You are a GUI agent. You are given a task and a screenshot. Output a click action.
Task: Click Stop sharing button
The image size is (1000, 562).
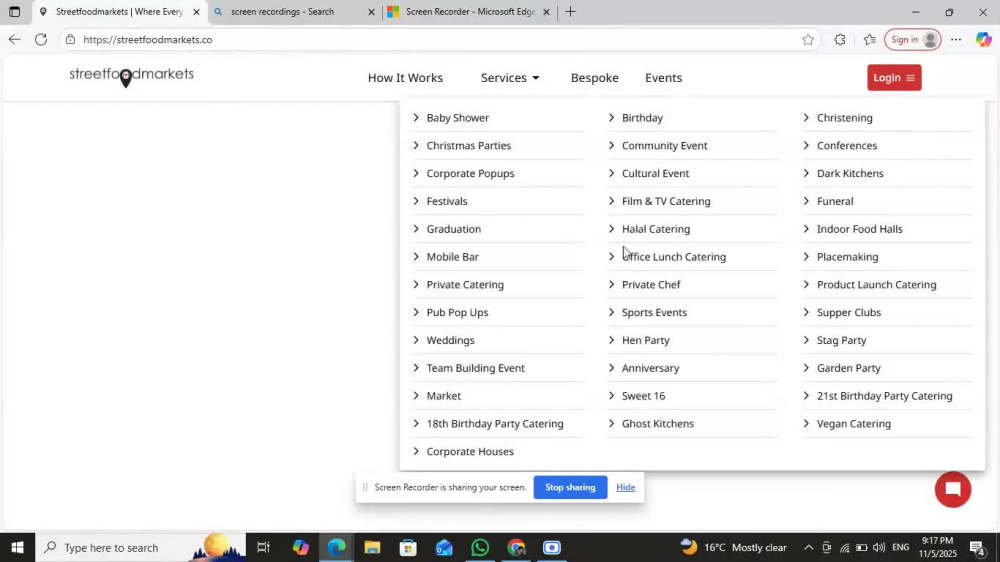click(x=570, y=487)
